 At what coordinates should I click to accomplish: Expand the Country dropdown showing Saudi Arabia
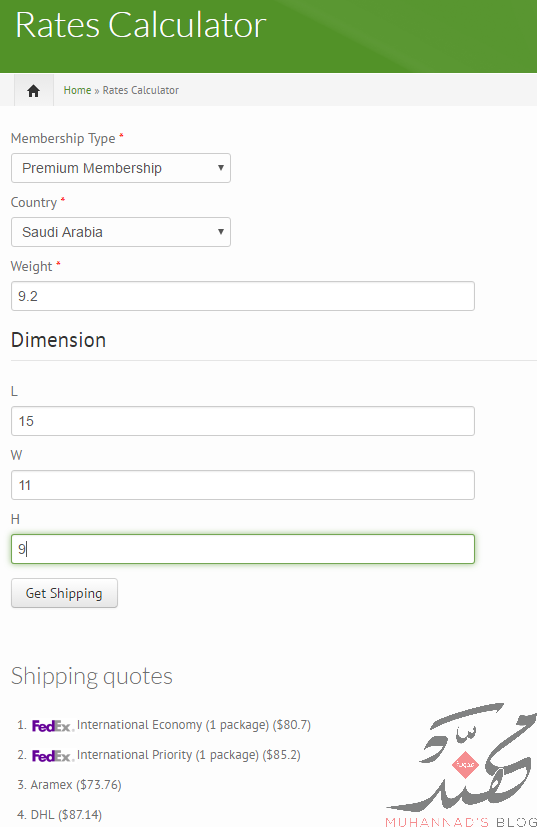point(121,232)
